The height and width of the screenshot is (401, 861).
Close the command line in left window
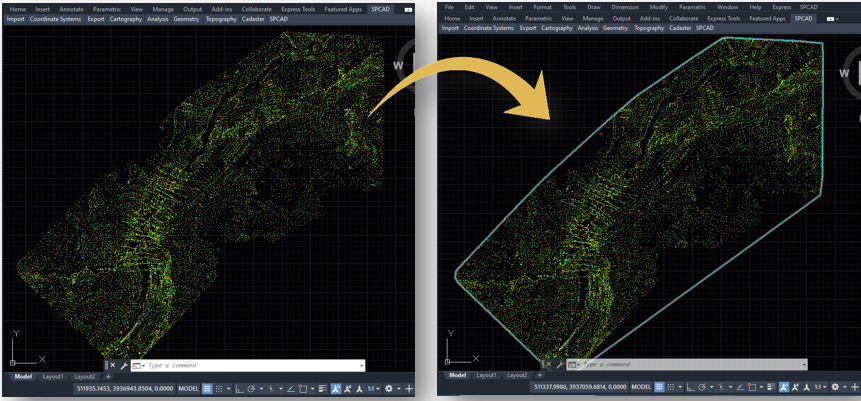click(x=113, y=365)
